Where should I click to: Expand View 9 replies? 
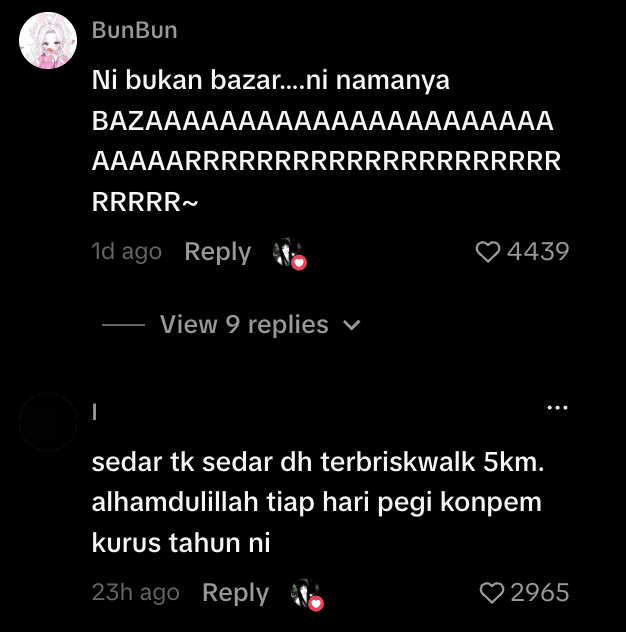tap(244, 324)
